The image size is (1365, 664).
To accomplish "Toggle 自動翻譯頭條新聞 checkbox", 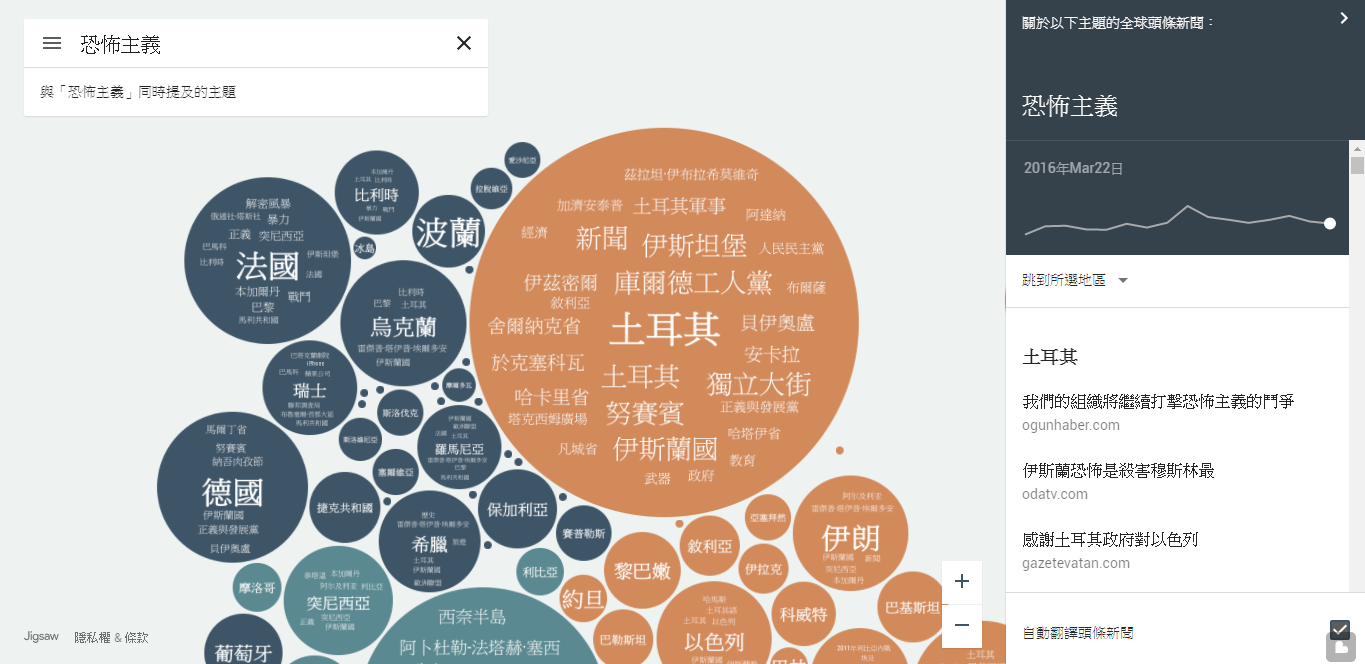I will 1340,630.
